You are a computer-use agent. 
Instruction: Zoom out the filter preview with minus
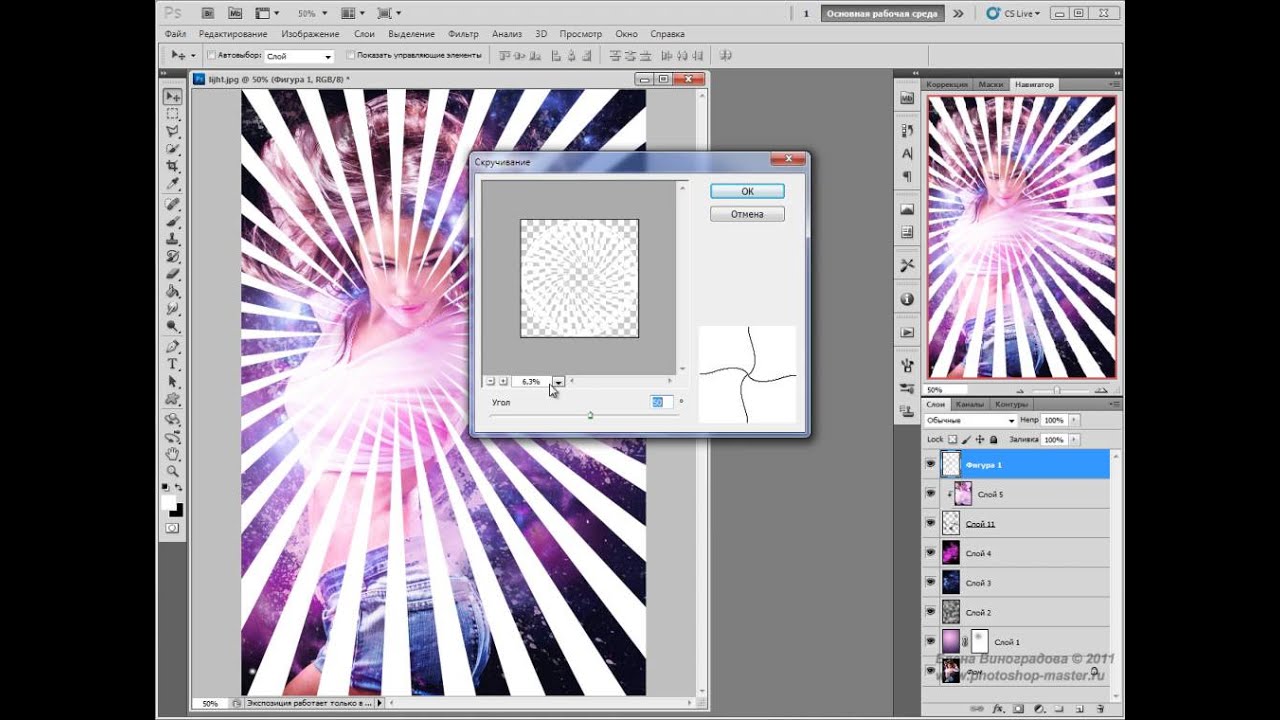point(490,381)
